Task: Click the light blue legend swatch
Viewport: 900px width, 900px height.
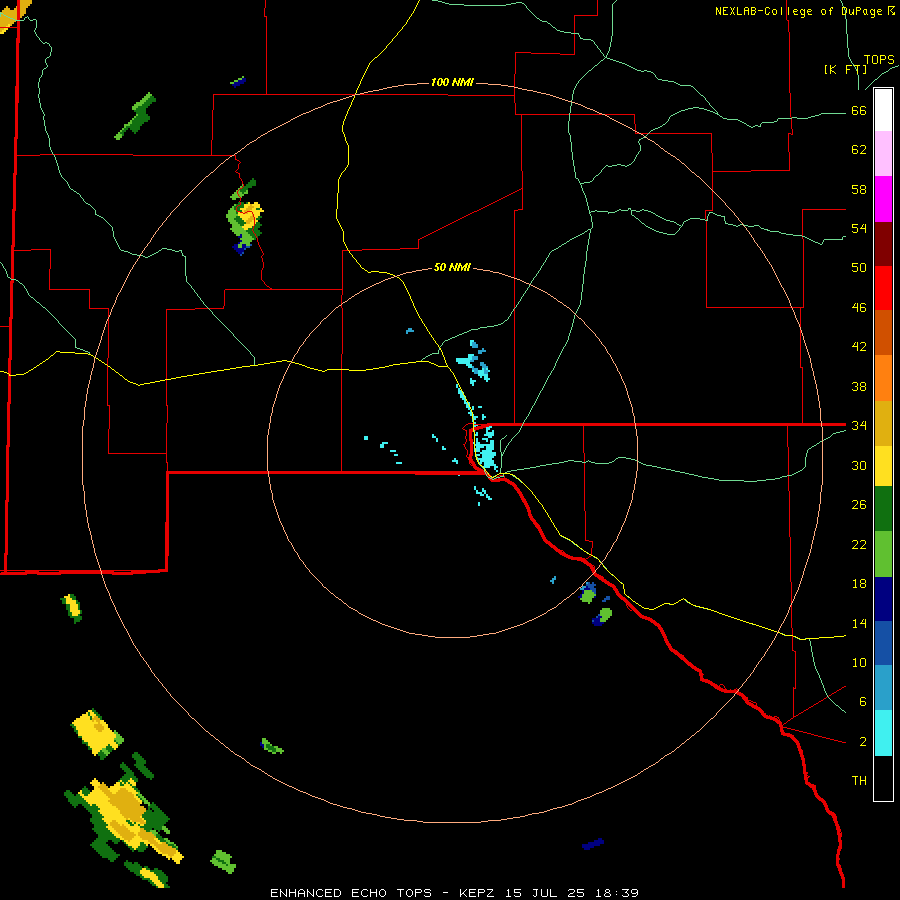Action: [883, 688]
